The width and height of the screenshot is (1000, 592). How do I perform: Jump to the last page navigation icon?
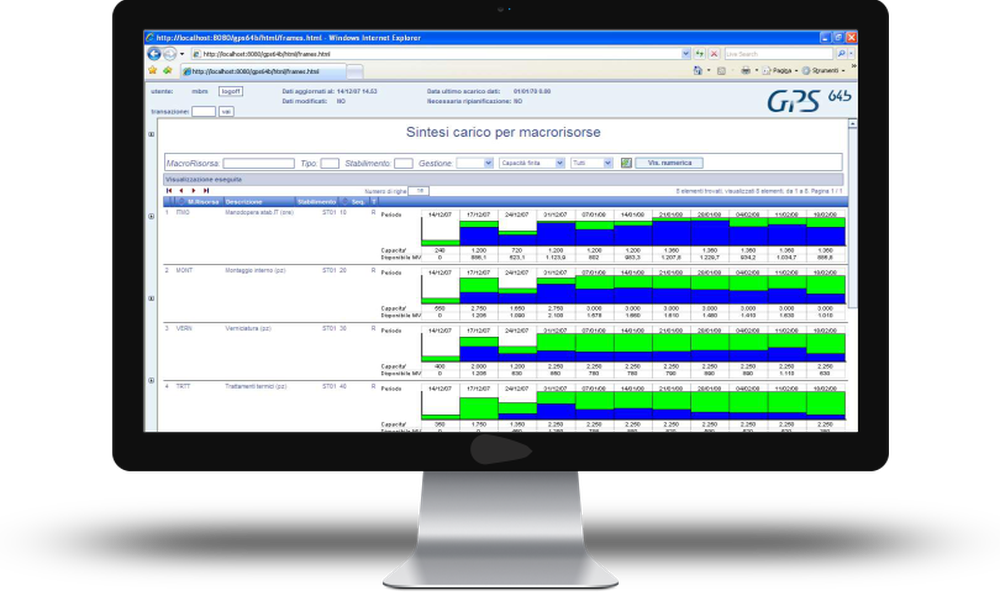(x=205, y=190)
